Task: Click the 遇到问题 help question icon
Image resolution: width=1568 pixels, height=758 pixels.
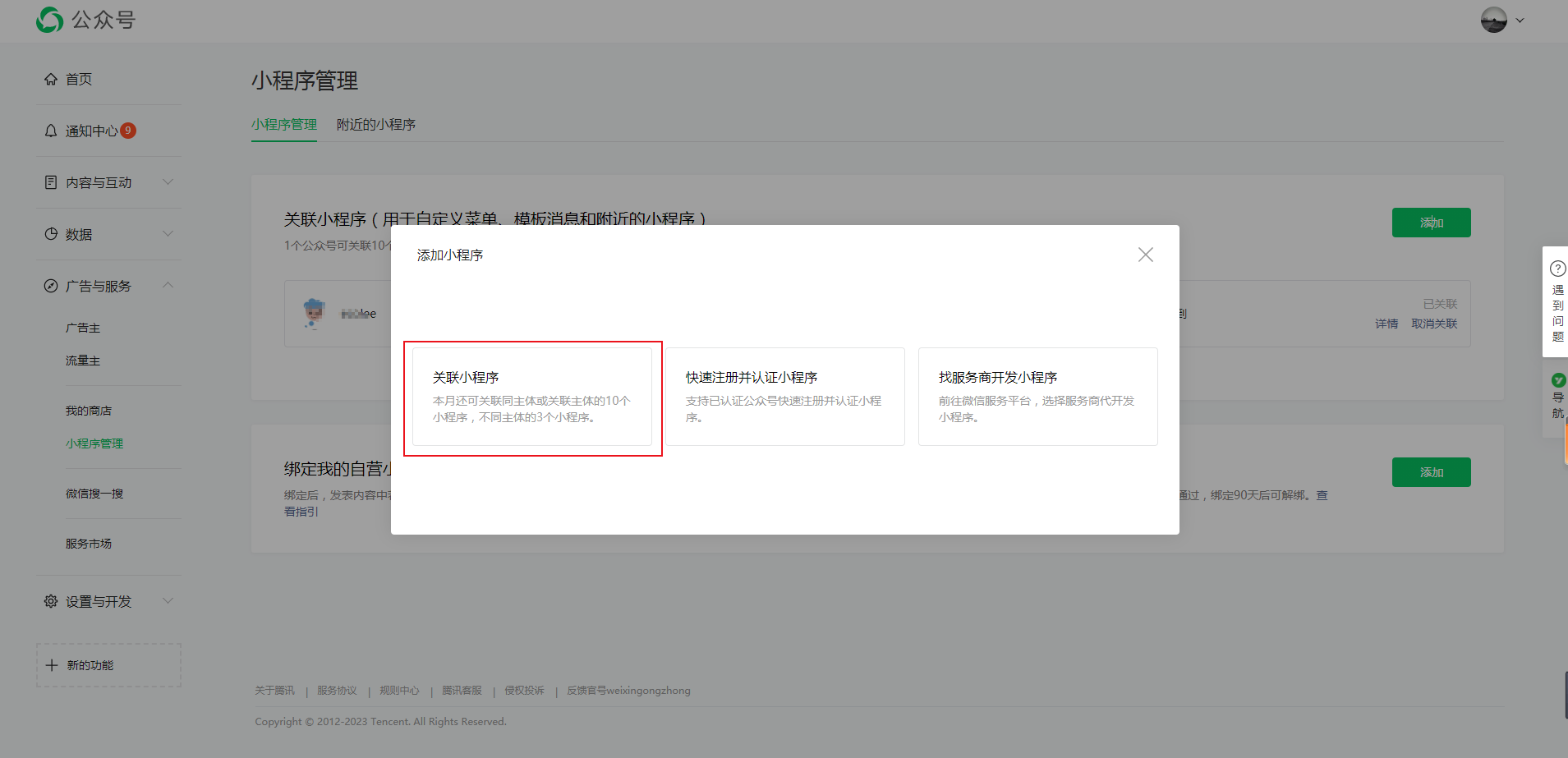Action: [1557, 269]
